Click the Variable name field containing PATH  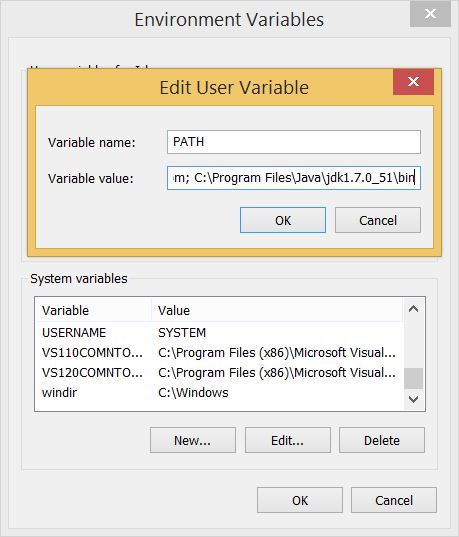[294, 142]
